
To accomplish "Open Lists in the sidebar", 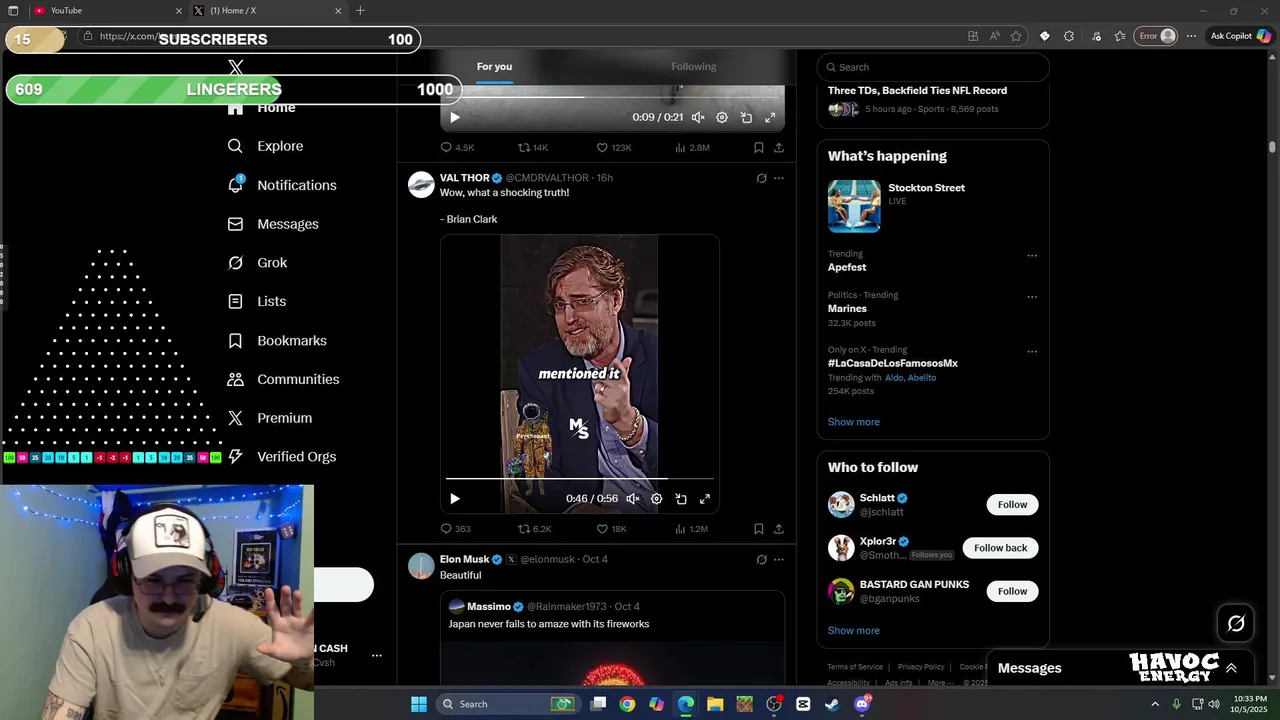I will tap(256, 301).
